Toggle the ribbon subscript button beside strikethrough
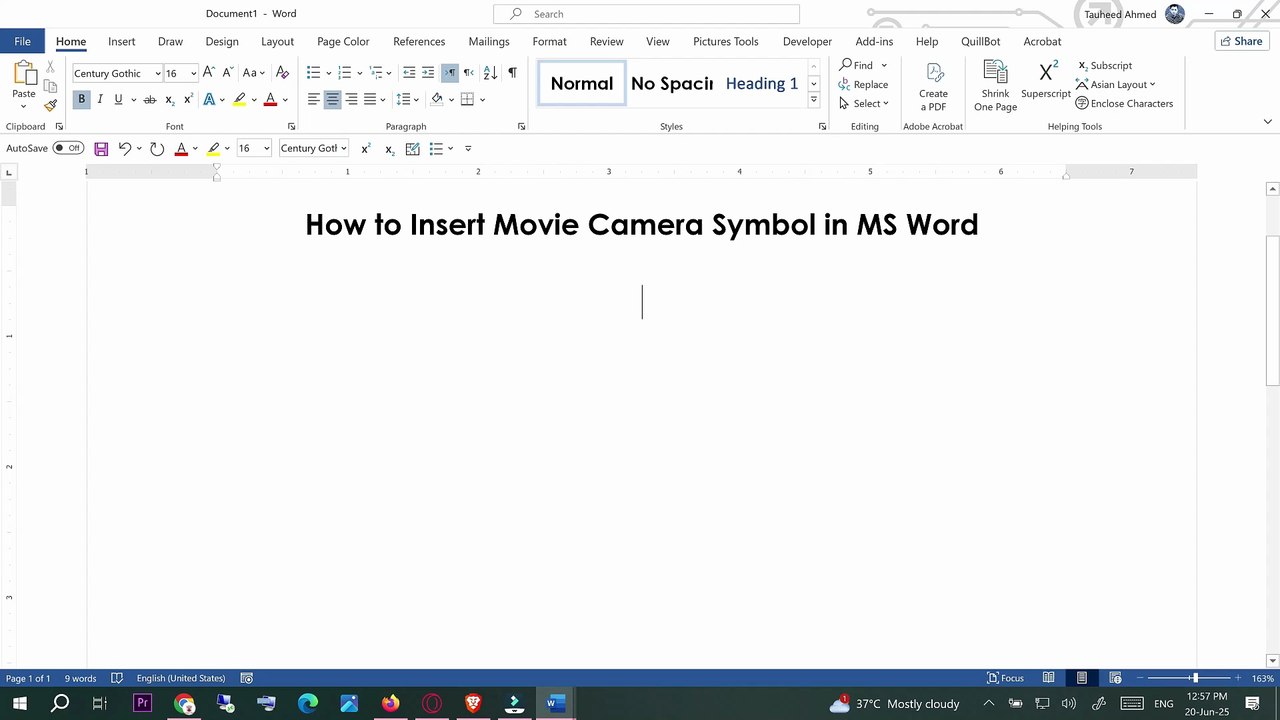The width and height of the screenshot is (1280, 720). (169, 99)
